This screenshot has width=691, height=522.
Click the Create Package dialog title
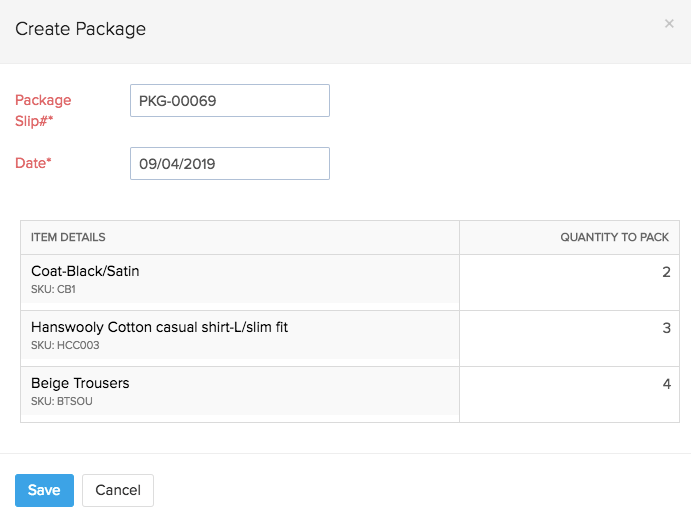(80, 29)
